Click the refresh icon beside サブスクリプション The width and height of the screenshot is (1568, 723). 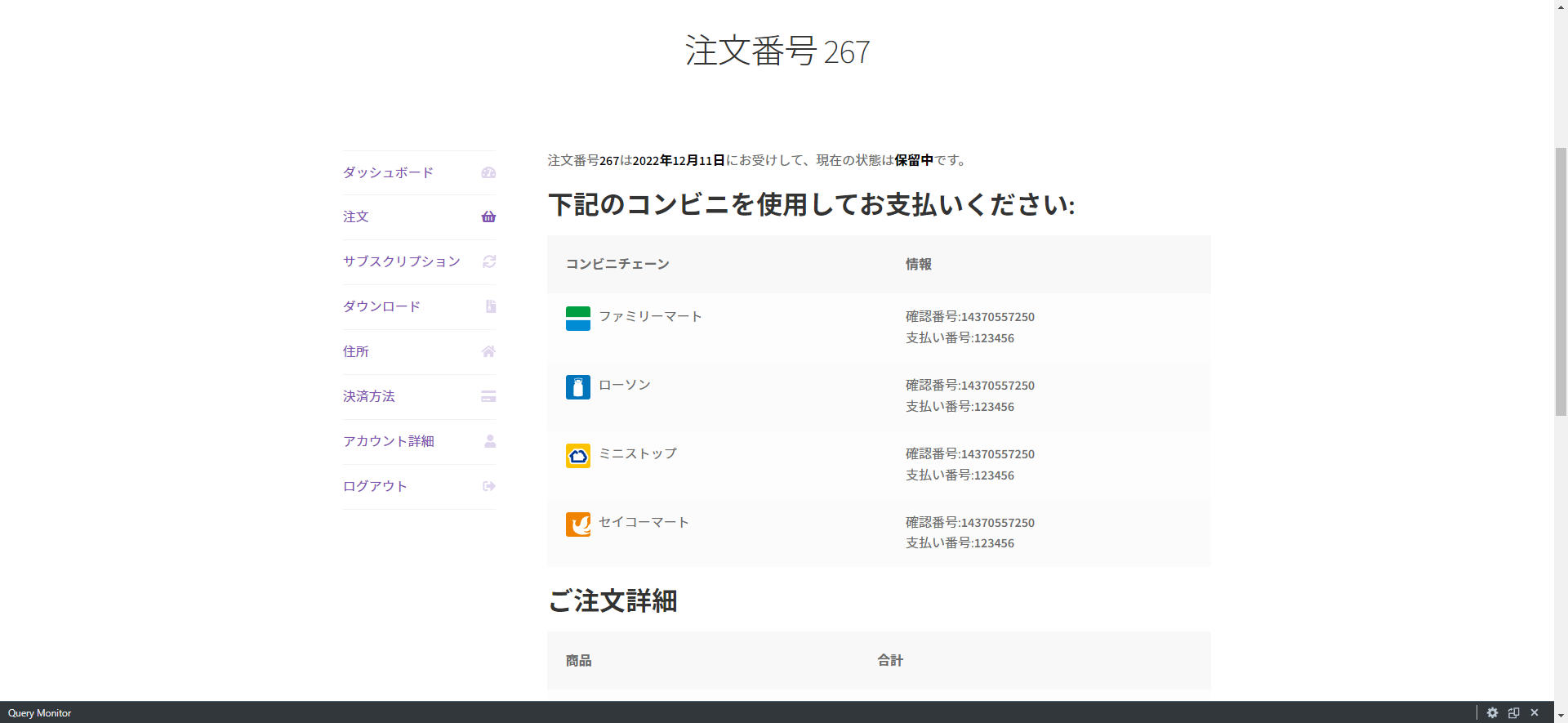489,261
